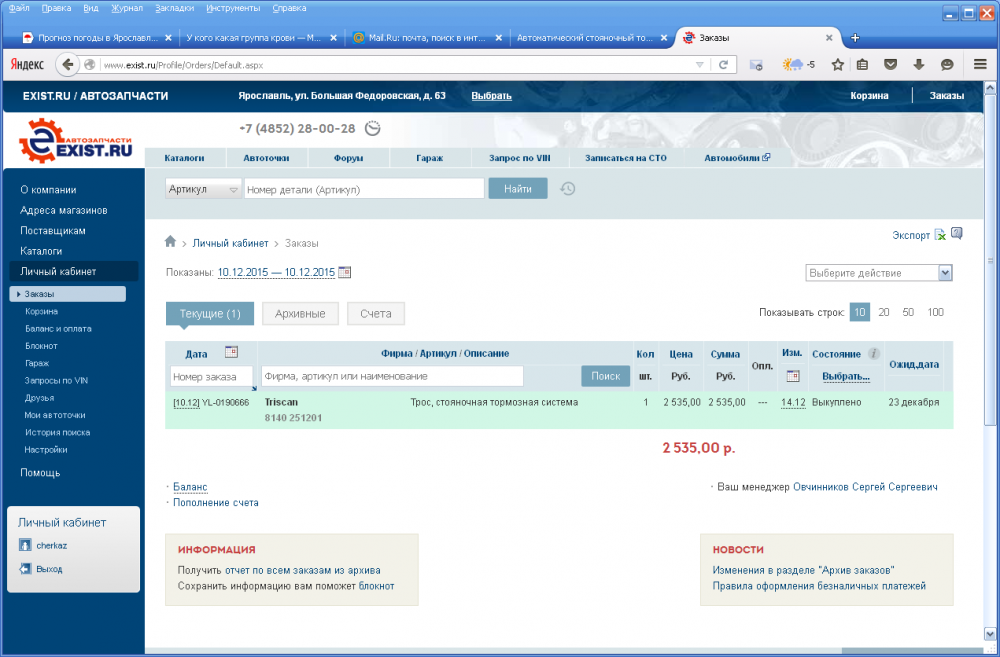The image size is (1000, 657).
Task: Open the Артикул search type dropdown
Action: (x=203, y=189)
